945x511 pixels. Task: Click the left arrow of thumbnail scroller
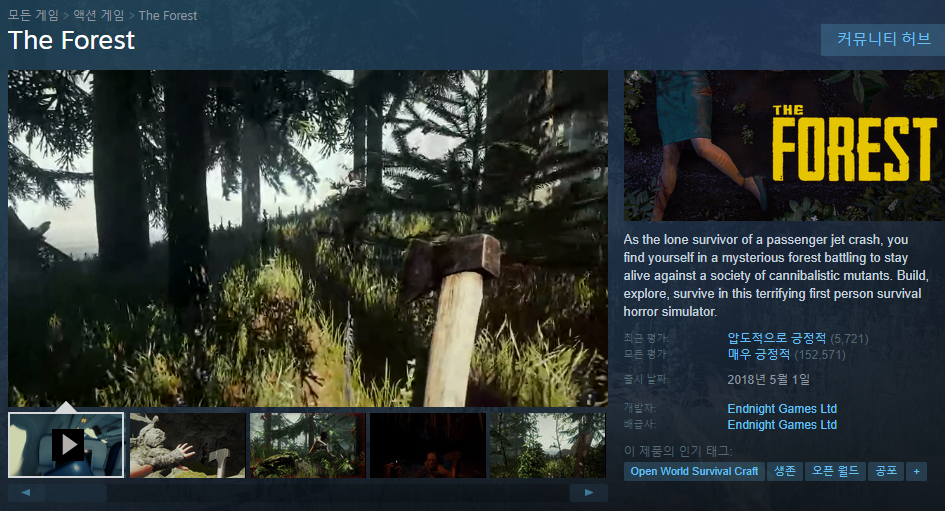pos(27,492)
